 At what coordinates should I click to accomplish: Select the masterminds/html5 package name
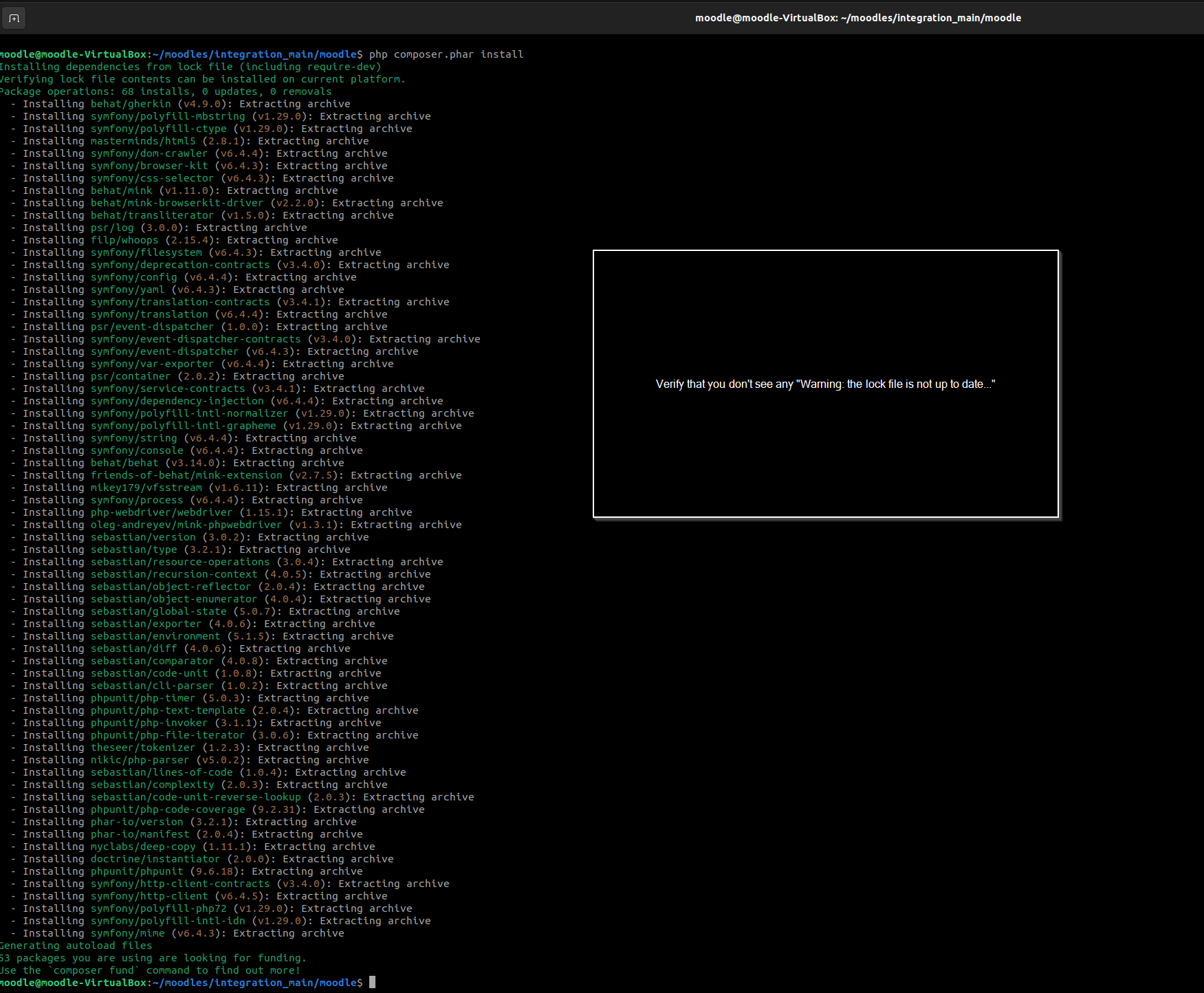[x=143, y=141]
